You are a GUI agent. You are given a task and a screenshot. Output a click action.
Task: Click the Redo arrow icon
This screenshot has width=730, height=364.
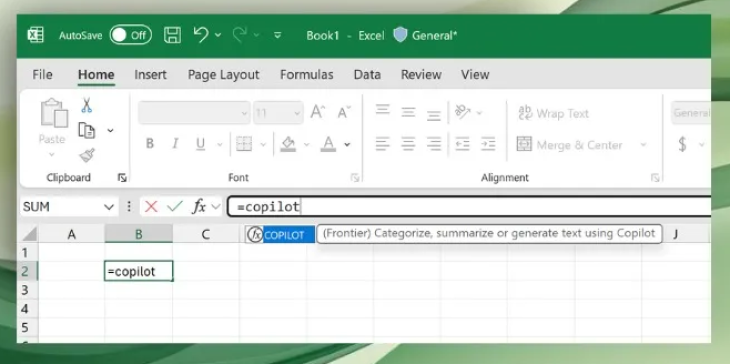coord(239,35)
